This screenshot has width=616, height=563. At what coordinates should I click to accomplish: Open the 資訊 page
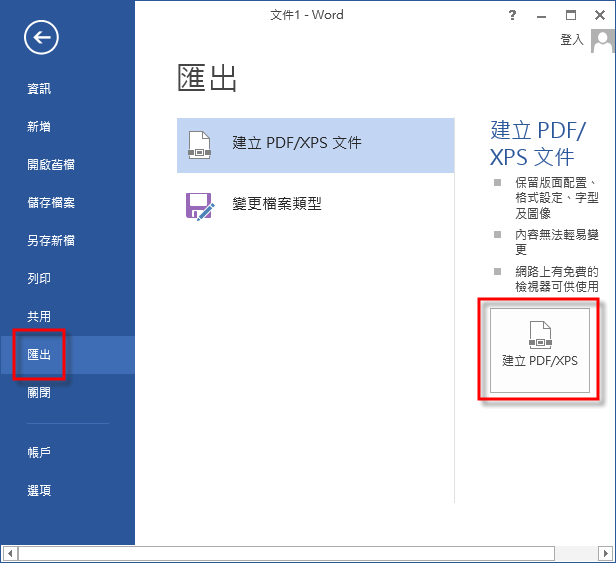(x=39, y=88)
